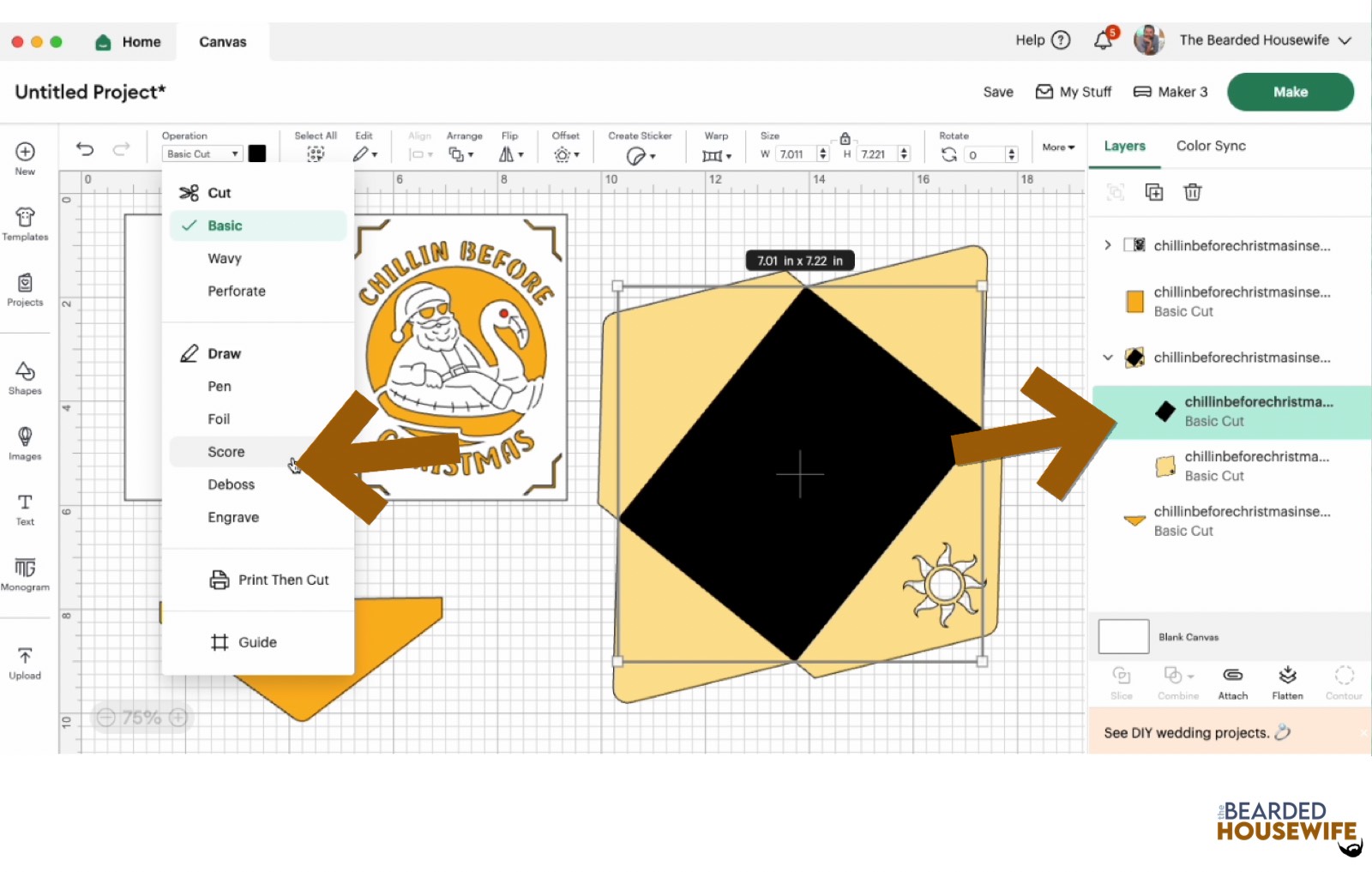Image resolution: width=1372 pixels, height=872 pixels.
Task: Undo the last action
Action: (85, 149)
